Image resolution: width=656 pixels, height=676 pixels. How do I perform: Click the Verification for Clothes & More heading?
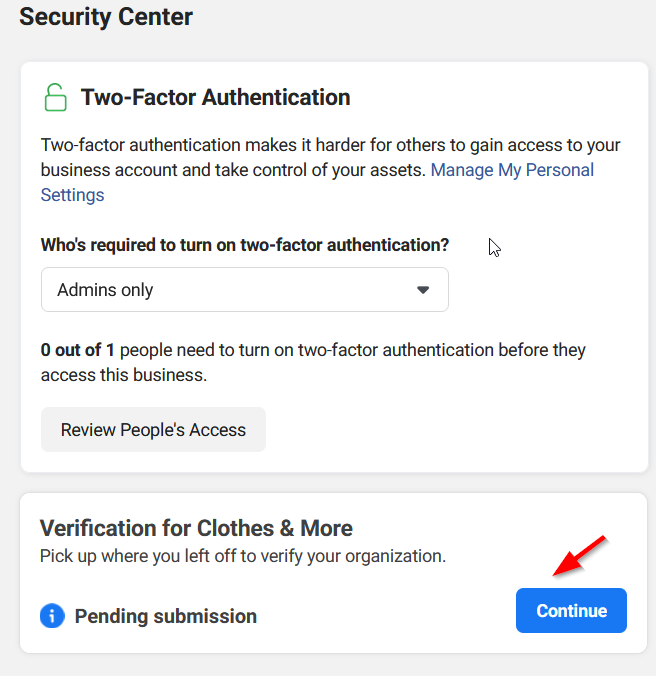click(196, 528)
